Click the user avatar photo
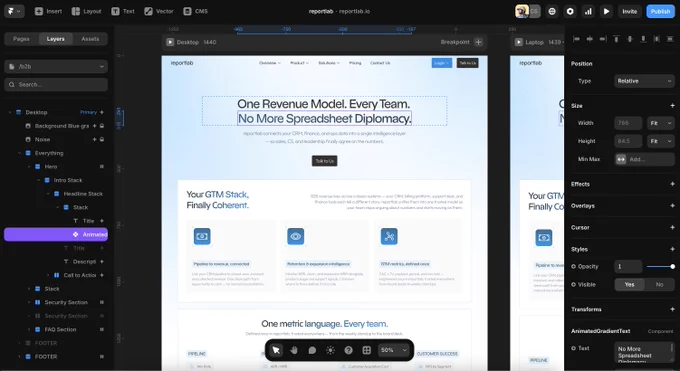The width and height of the screenshot is (680, 371). [x=522, y=11]
